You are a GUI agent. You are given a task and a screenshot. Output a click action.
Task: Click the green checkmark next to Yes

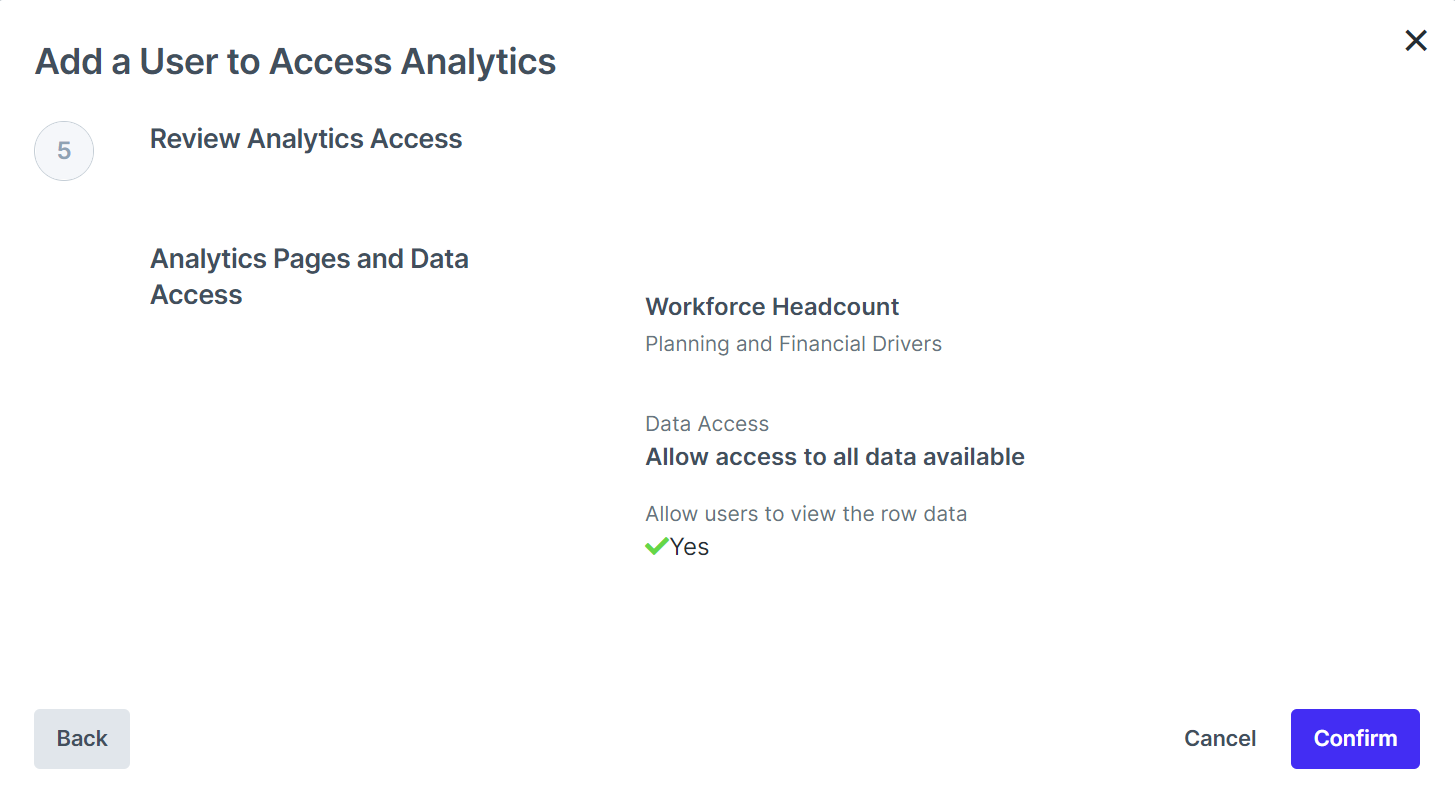tap(656, 546)
